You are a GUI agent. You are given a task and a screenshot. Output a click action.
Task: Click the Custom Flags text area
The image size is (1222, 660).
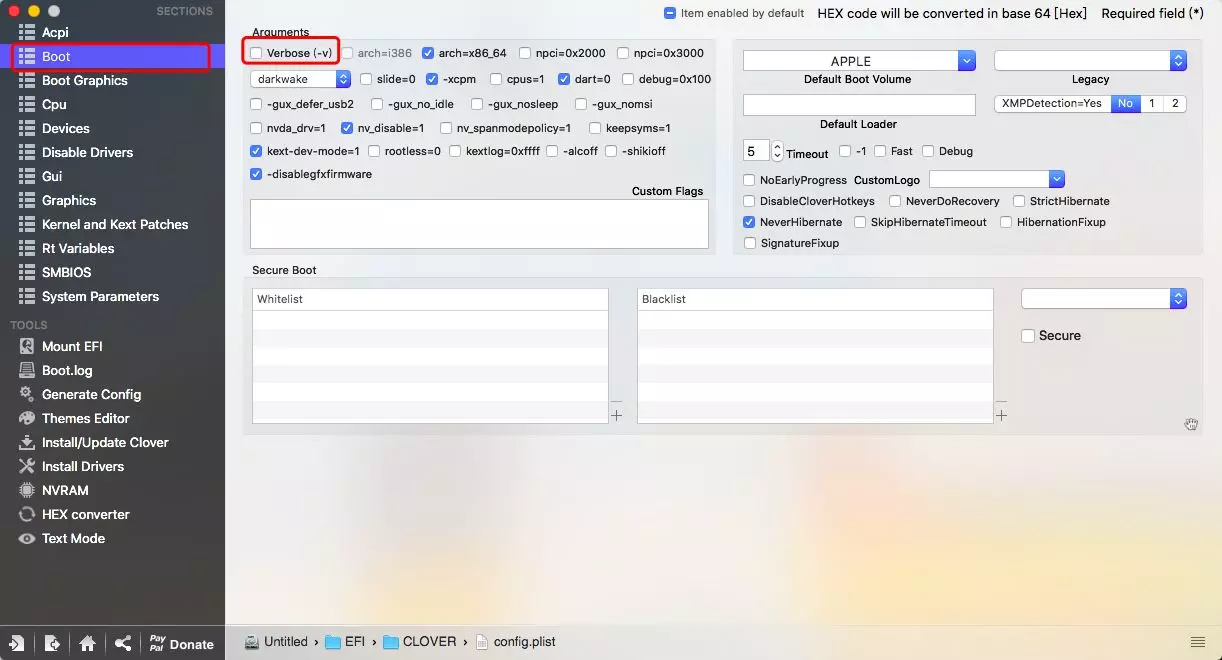pos(479,223)
